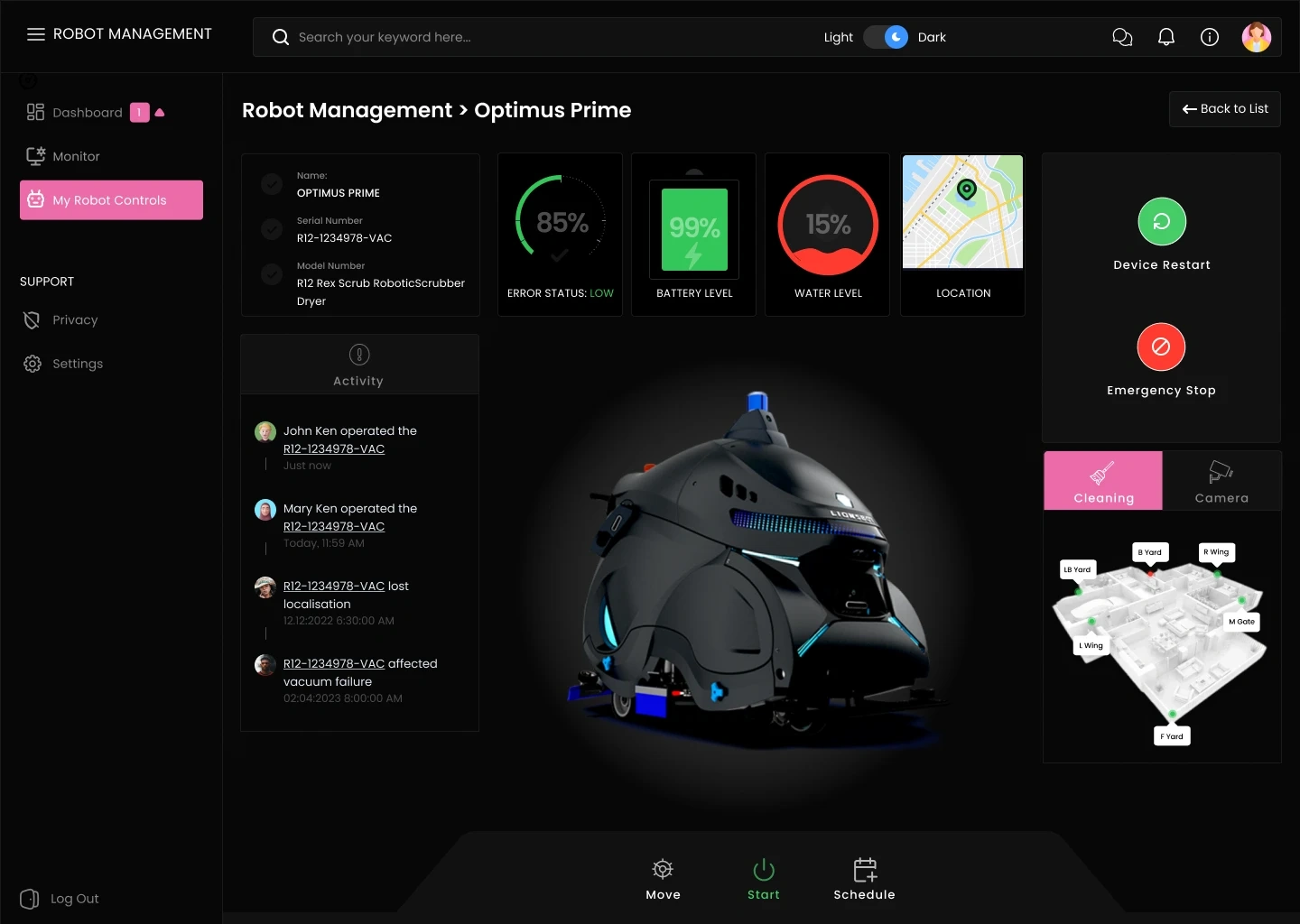Viewport: 1300px width, 924px height.
Task: Click the Back to List button
Action: pos(1225,109)
